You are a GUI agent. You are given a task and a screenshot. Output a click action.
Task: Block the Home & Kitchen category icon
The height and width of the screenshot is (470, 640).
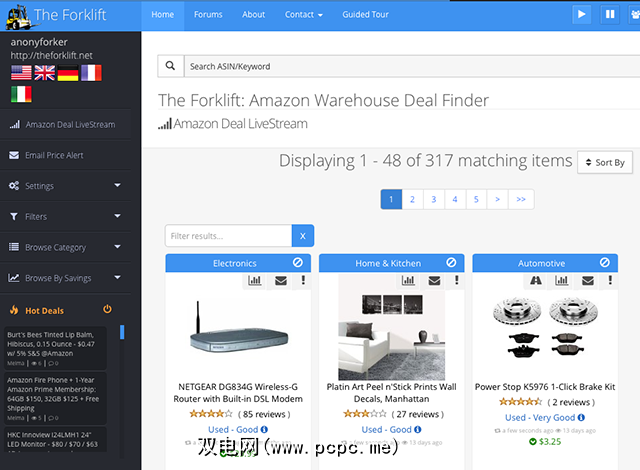click(451, 263)
